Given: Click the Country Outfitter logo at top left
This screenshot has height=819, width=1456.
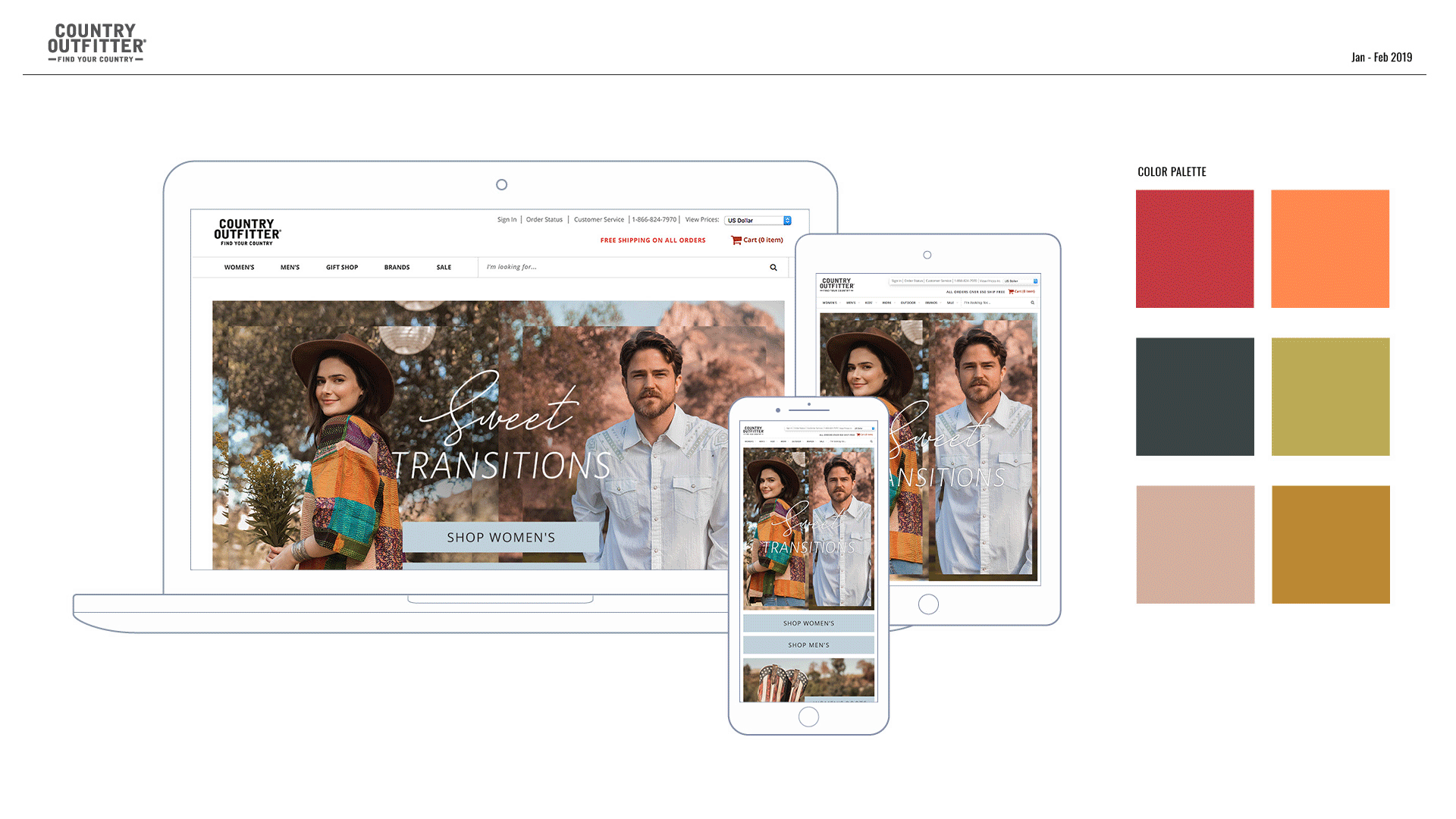Looking at the screenshot, I should pyautogui.click(x=96, y=42).
